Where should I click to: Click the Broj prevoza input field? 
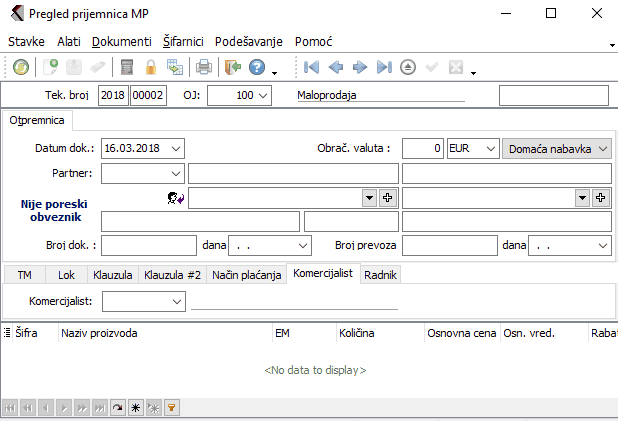(x=450, y=244)
